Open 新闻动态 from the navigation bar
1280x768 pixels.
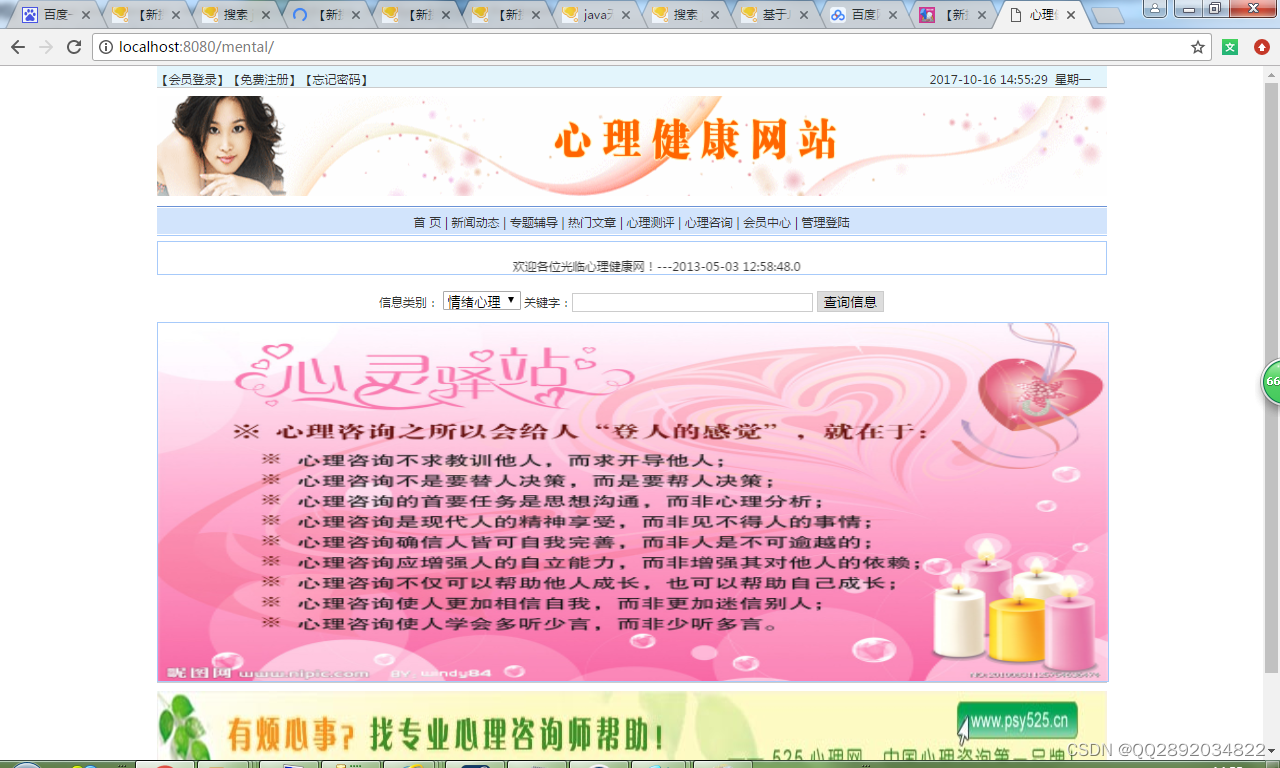480,222
